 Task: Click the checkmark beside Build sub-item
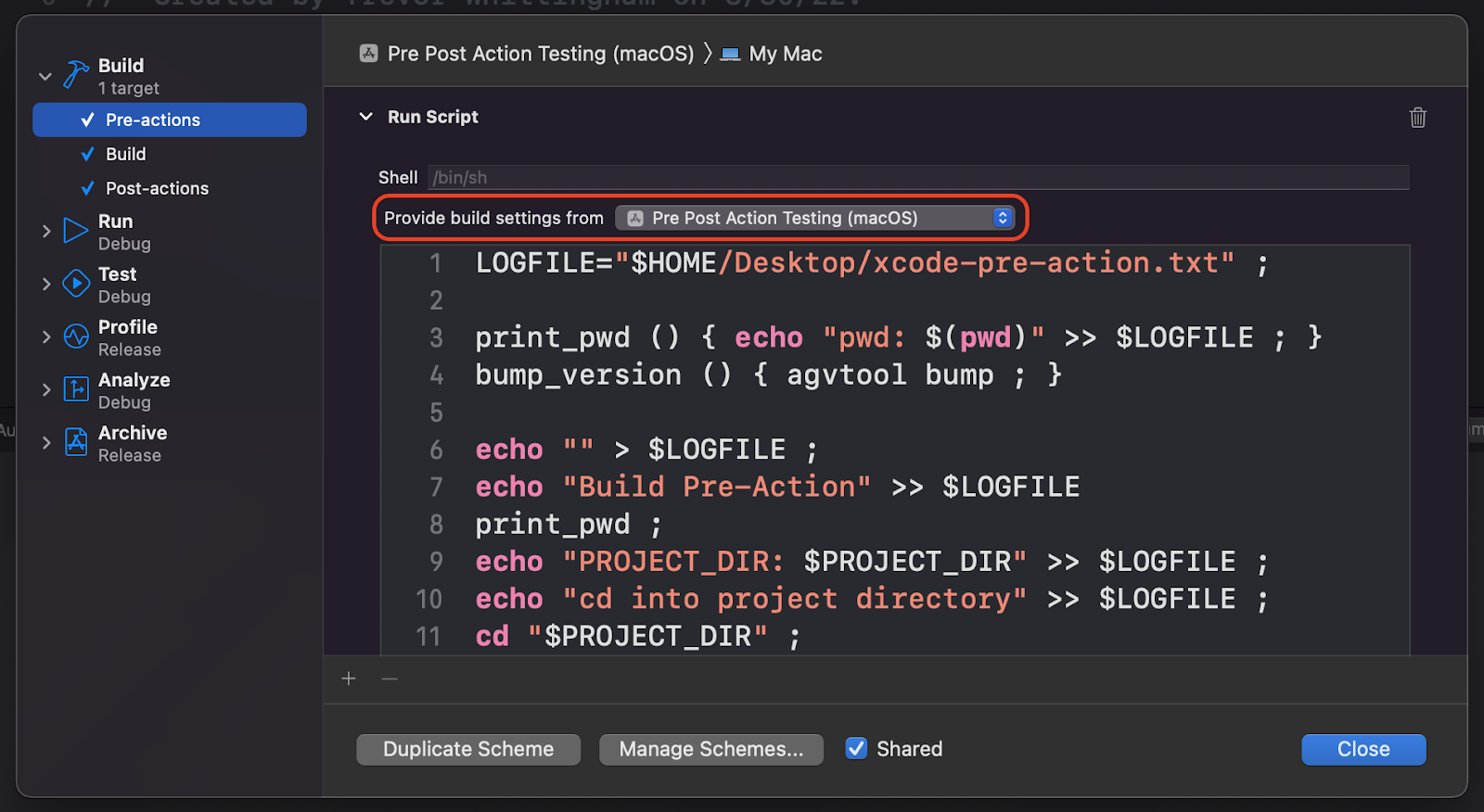[87, 154]
